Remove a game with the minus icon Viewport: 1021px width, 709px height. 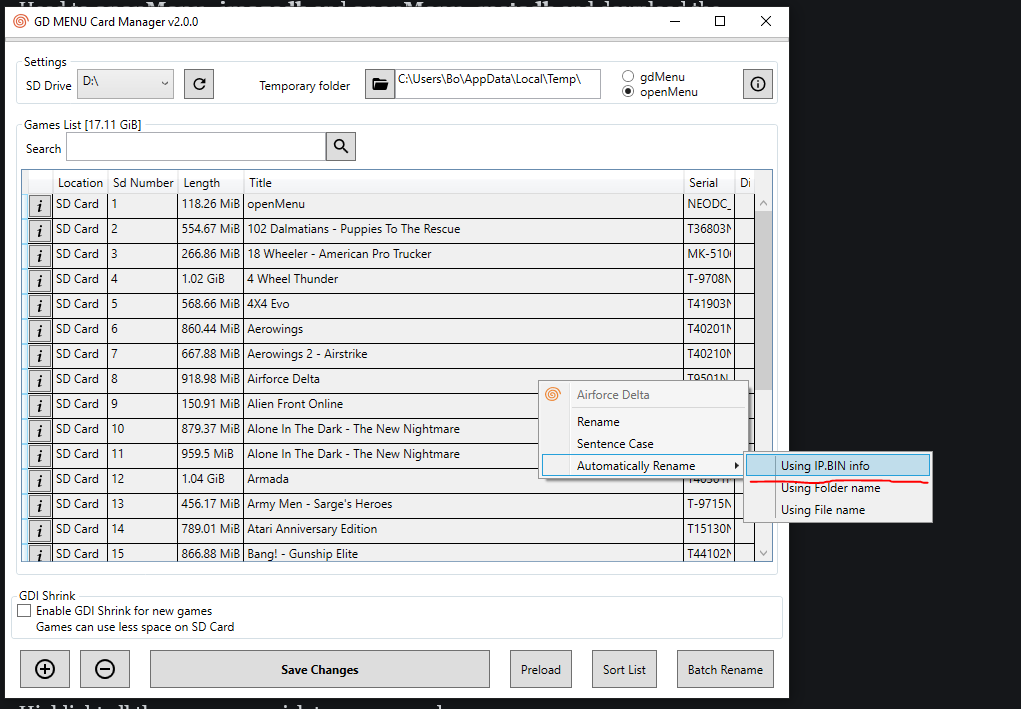(105, 669)
